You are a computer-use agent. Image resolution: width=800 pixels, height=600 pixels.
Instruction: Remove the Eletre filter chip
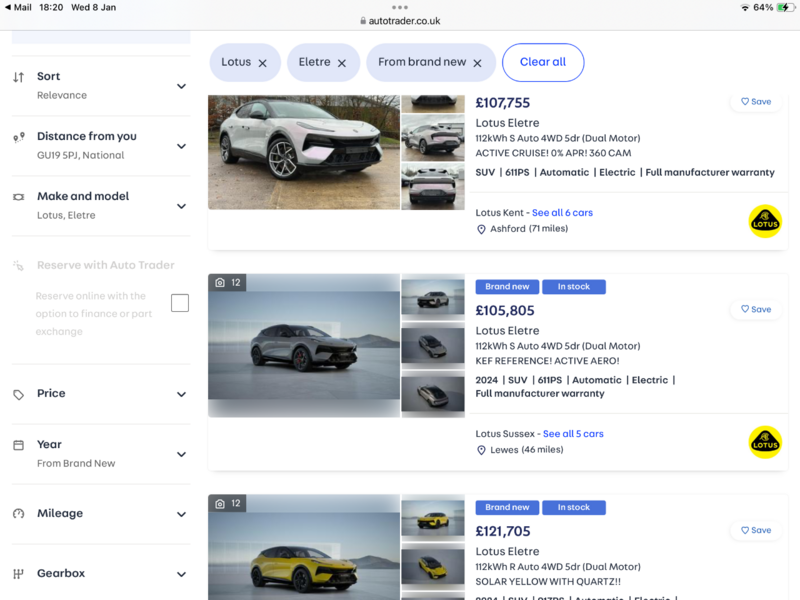pyautogui.click(x=341, y=63)
